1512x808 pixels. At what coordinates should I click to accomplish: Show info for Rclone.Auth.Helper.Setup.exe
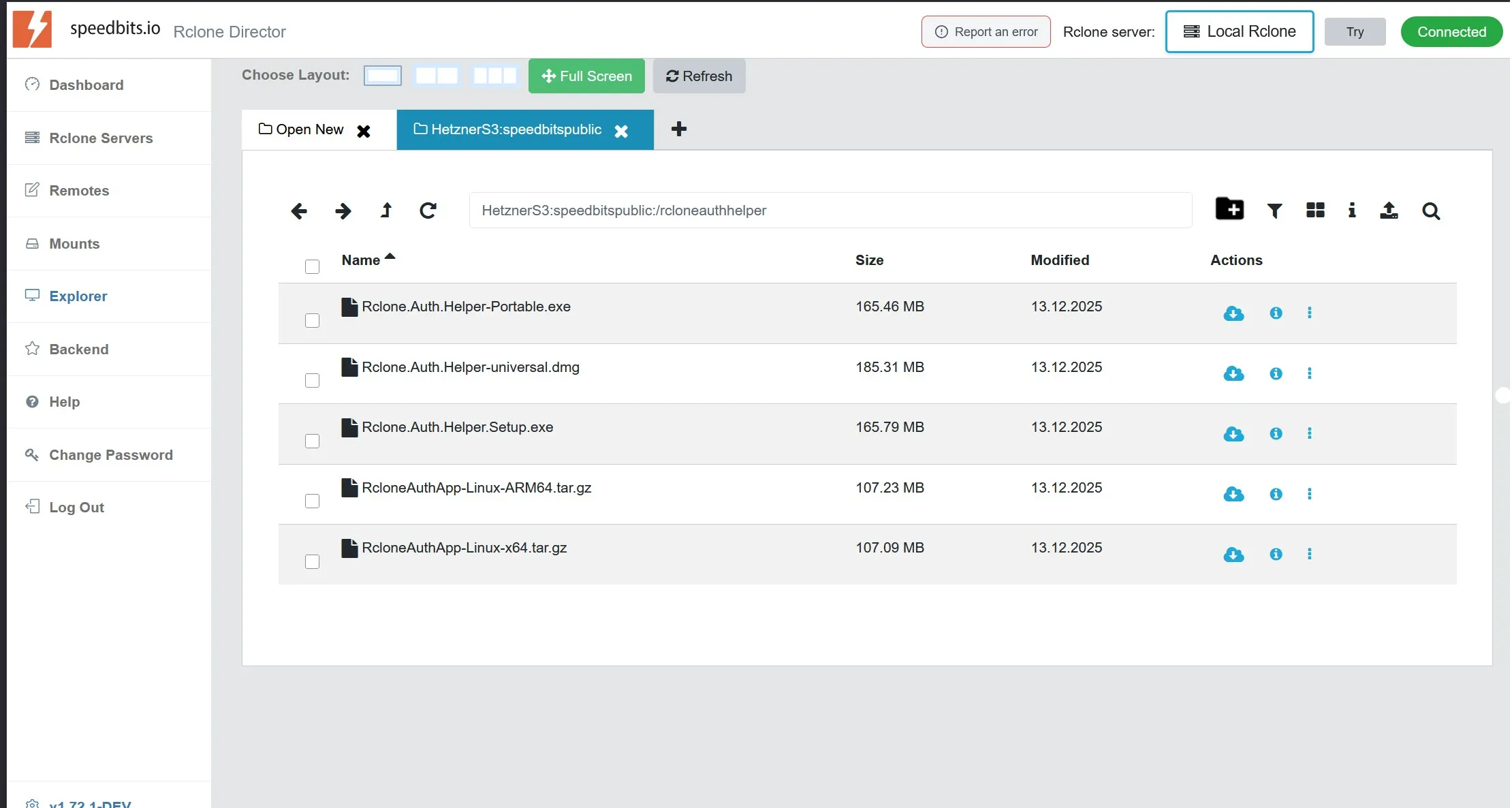pos(1276,433)
